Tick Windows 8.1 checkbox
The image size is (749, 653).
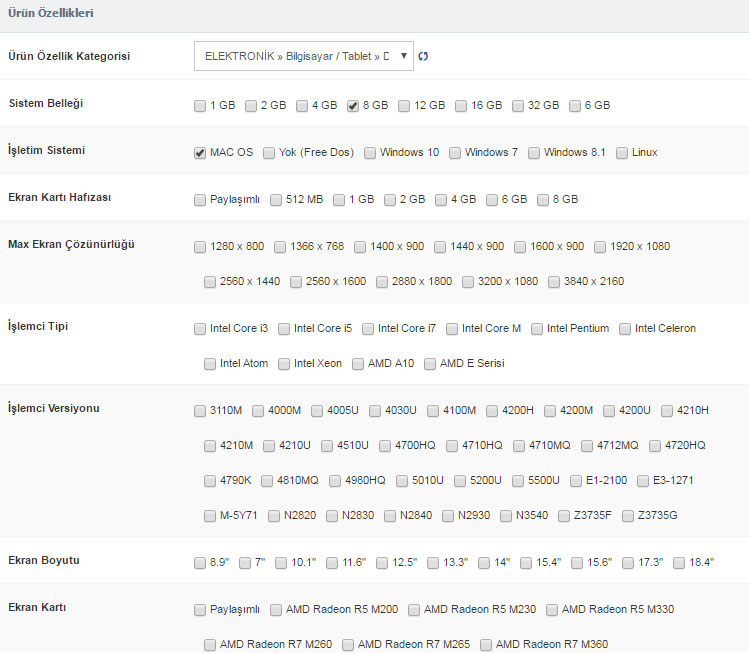click(534, 153)
